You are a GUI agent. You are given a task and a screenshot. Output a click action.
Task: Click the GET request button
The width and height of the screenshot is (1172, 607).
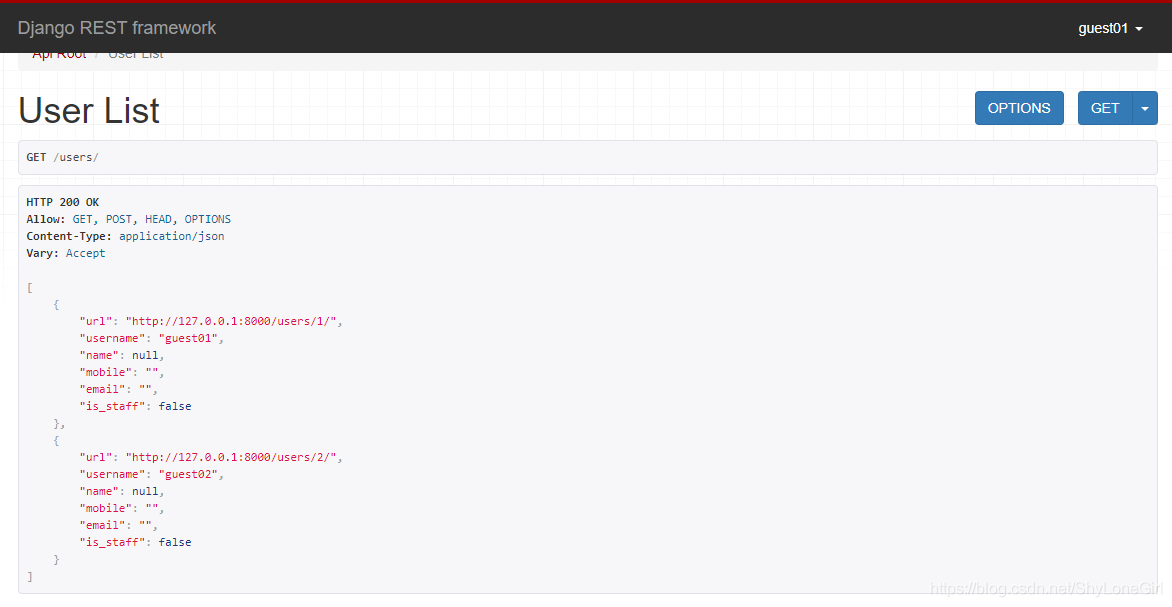(1105, 107)
